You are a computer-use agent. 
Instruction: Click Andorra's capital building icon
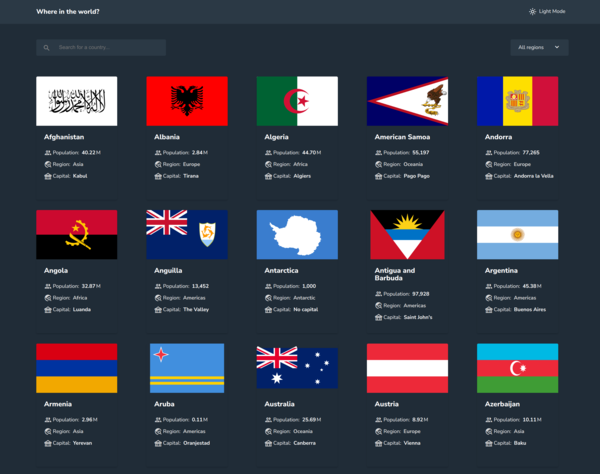coord(489,176)
